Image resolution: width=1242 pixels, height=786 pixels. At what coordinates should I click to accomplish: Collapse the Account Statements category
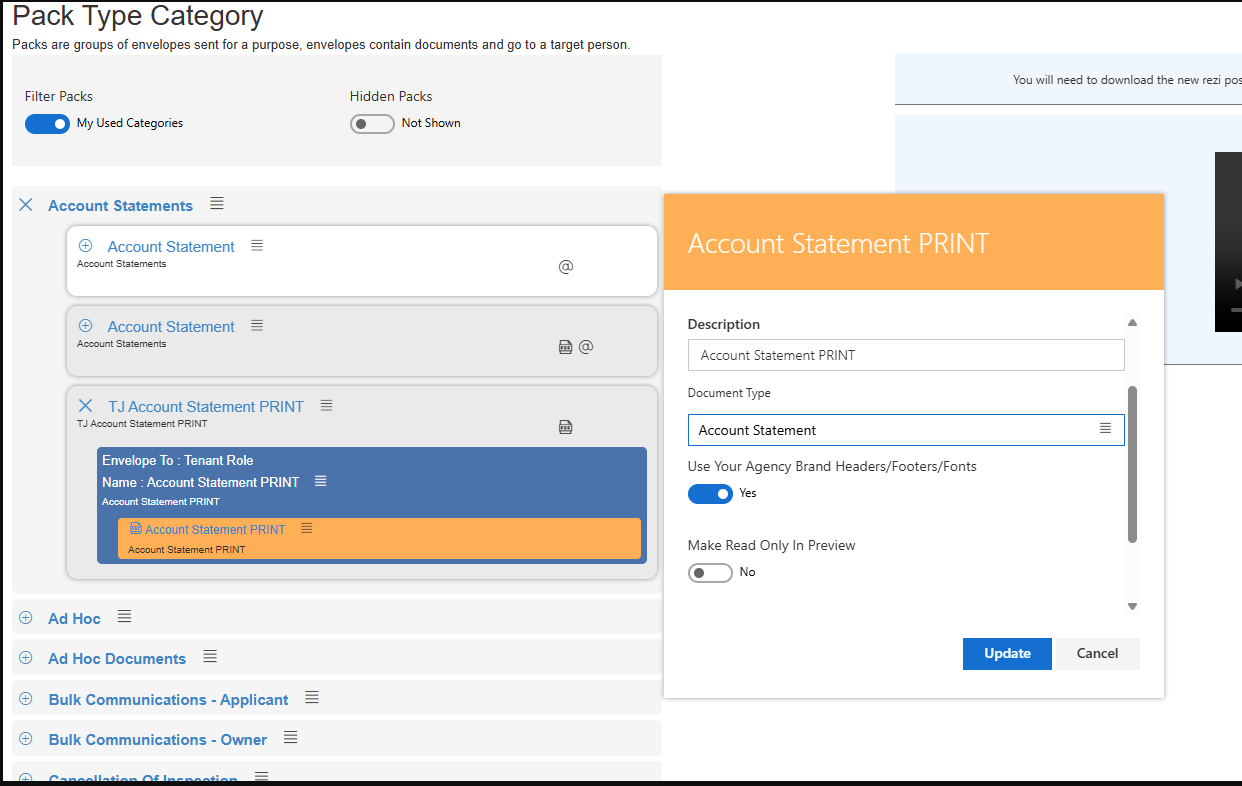[26, 205]
